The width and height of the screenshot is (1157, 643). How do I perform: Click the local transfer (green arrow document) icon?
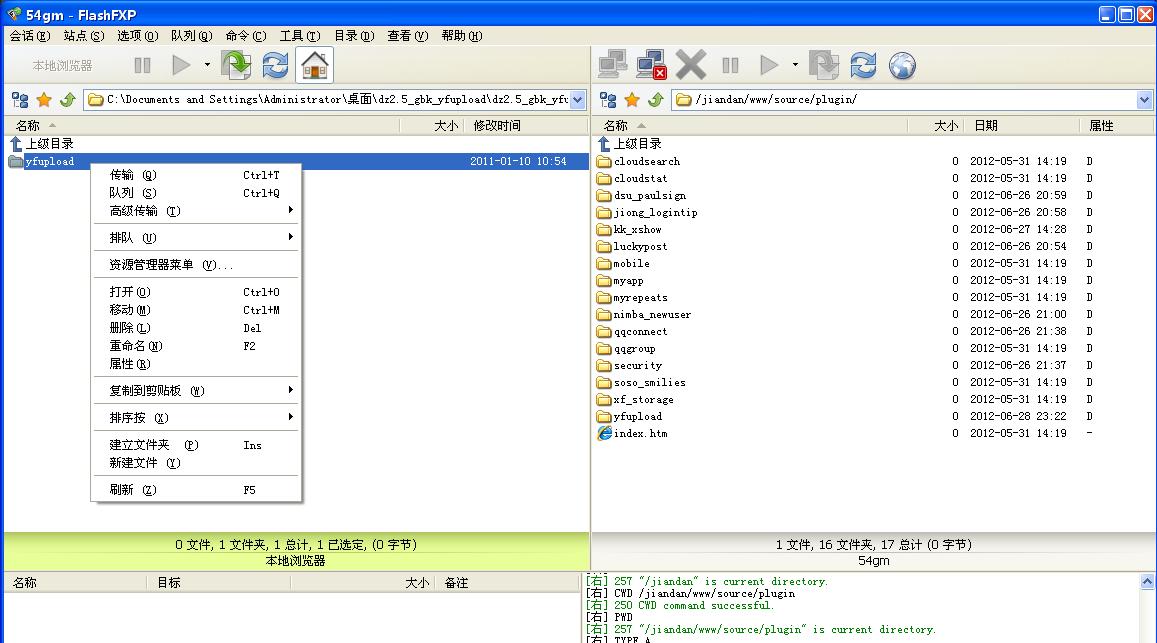[x=236, y=65]
